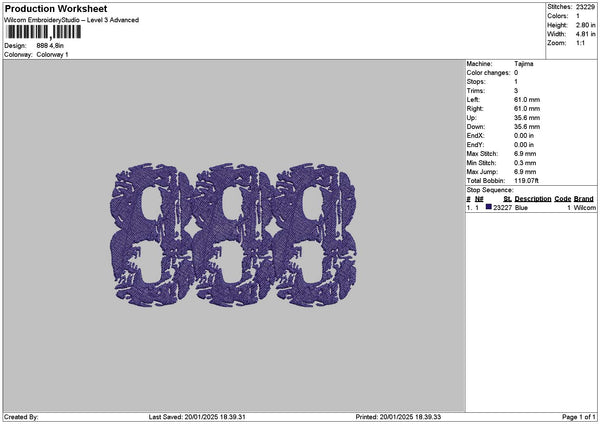Click the Machine value Tajima
This screenshot has height=424, width=600.
tap(523, 63)
